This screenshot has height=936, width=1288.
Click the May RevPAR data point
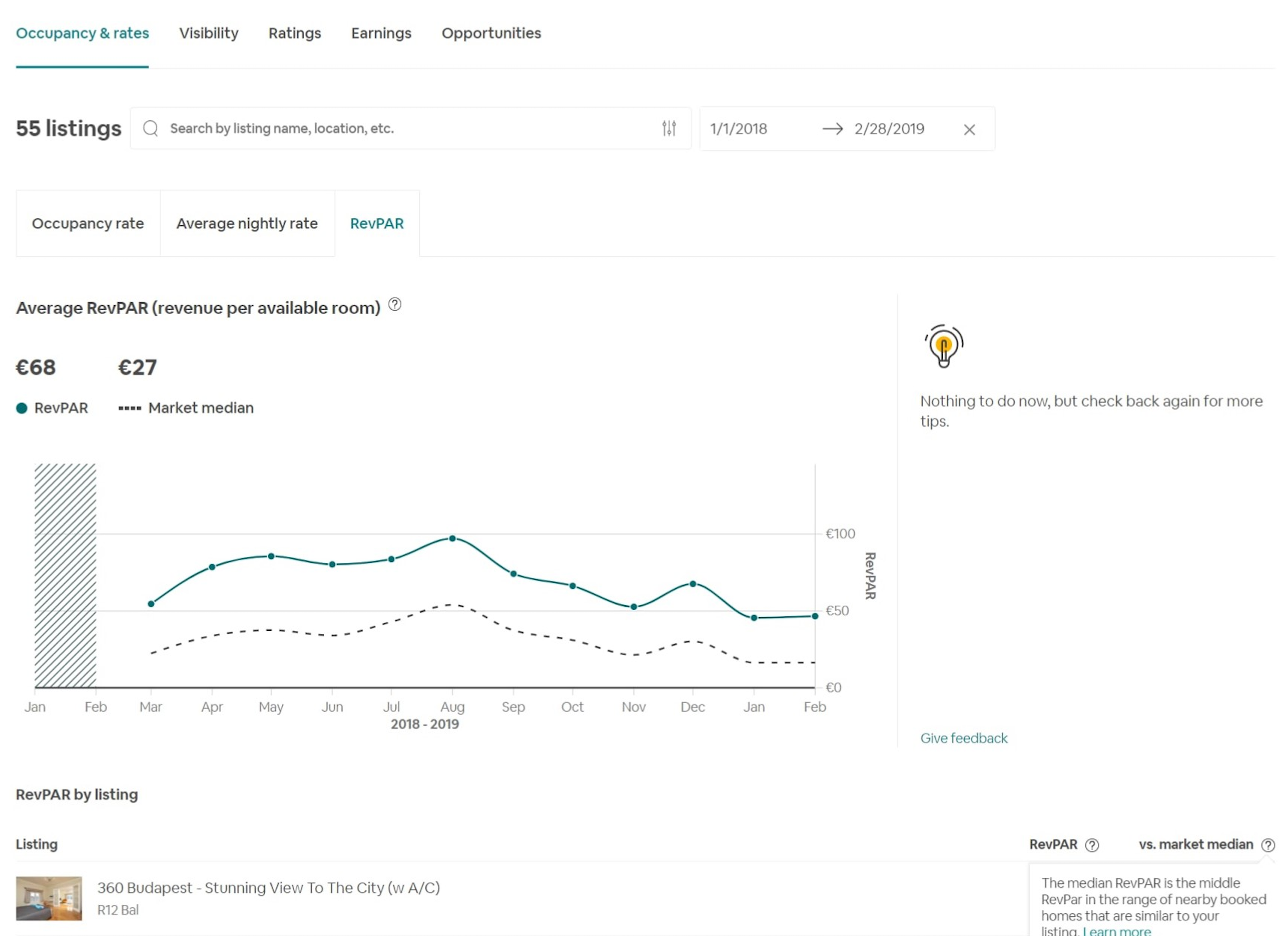271,556
